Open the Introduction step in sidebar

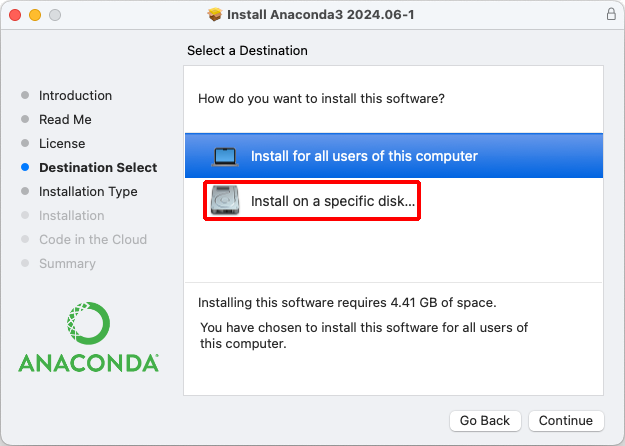tap(75, 96)
